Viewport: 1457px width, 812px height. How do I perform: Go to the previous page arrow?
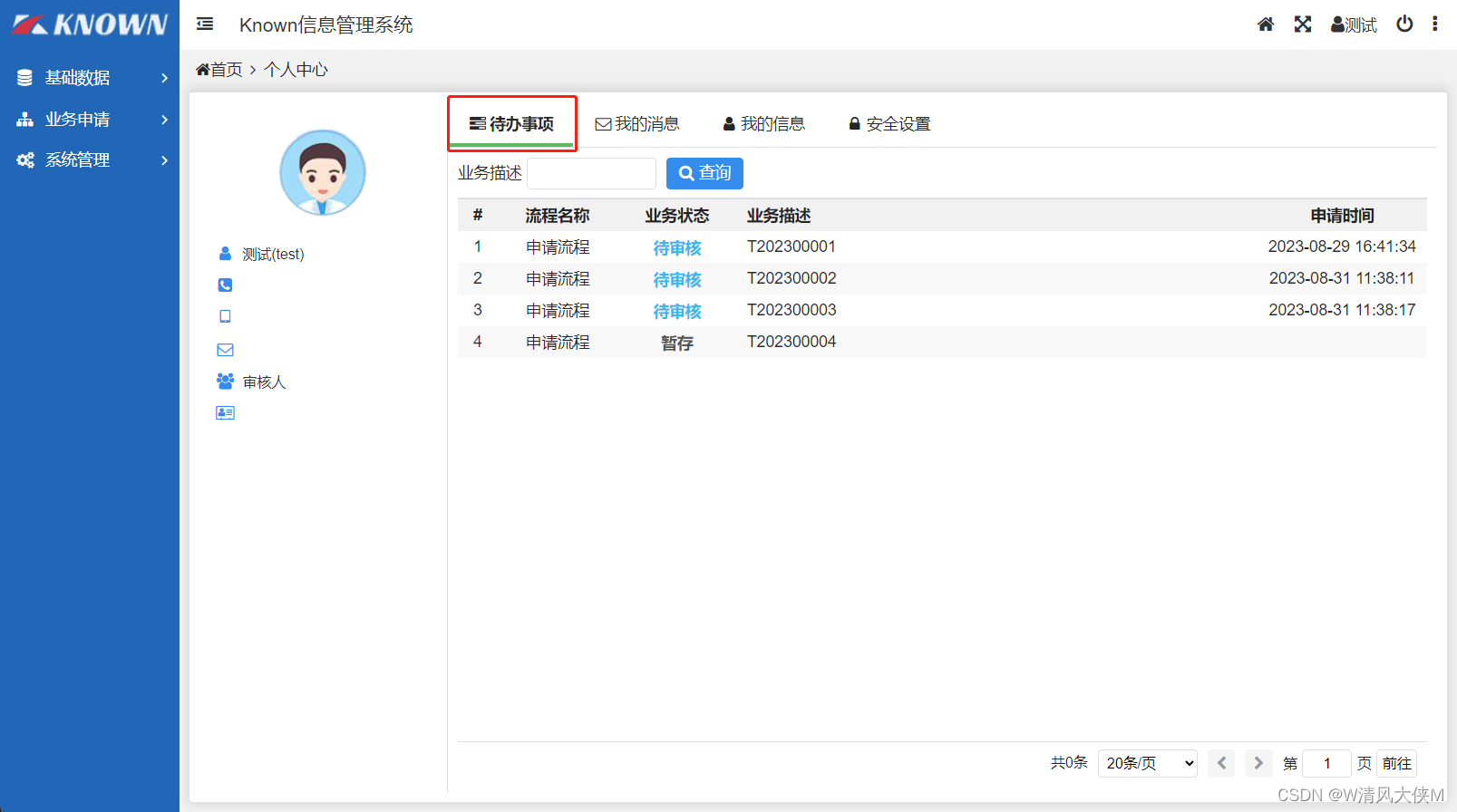(x=1221, y=764)
